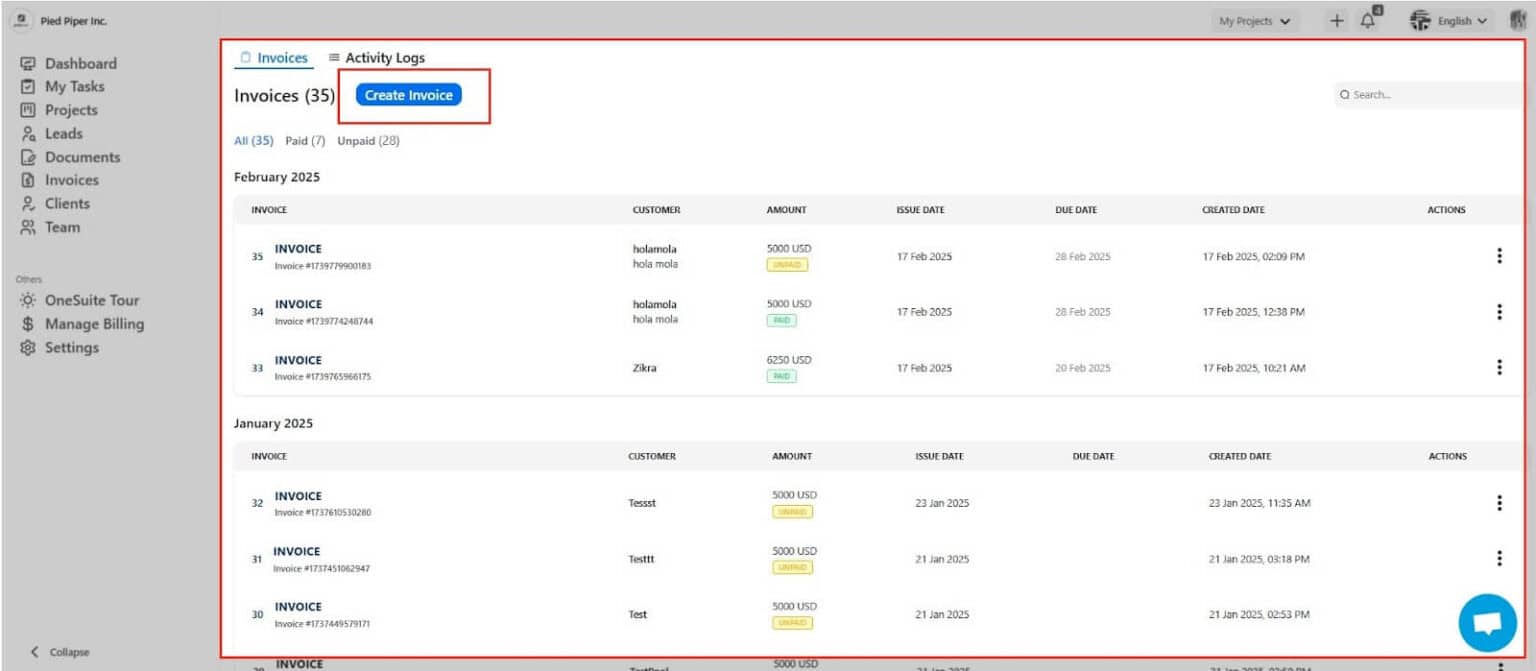Click the Create Invoice button

408,95
